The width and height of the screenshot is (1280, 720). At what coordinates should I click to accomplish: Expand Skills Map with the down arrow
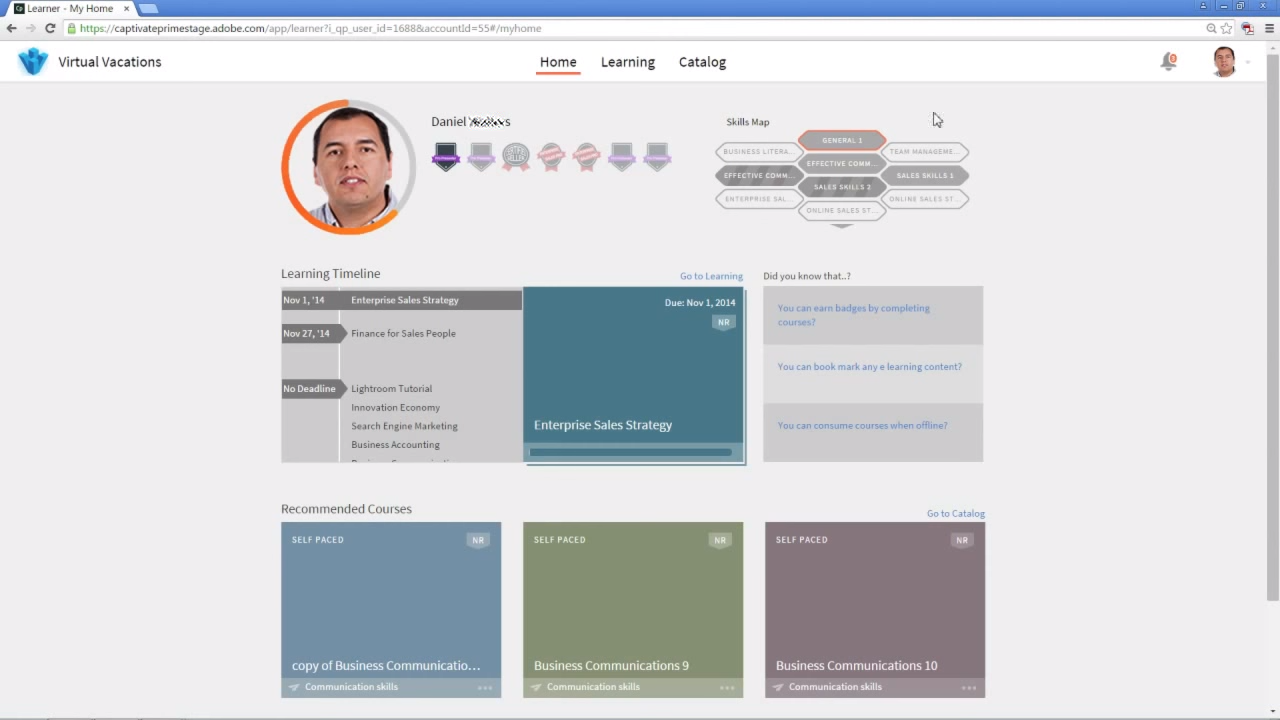tap(842, 226)
